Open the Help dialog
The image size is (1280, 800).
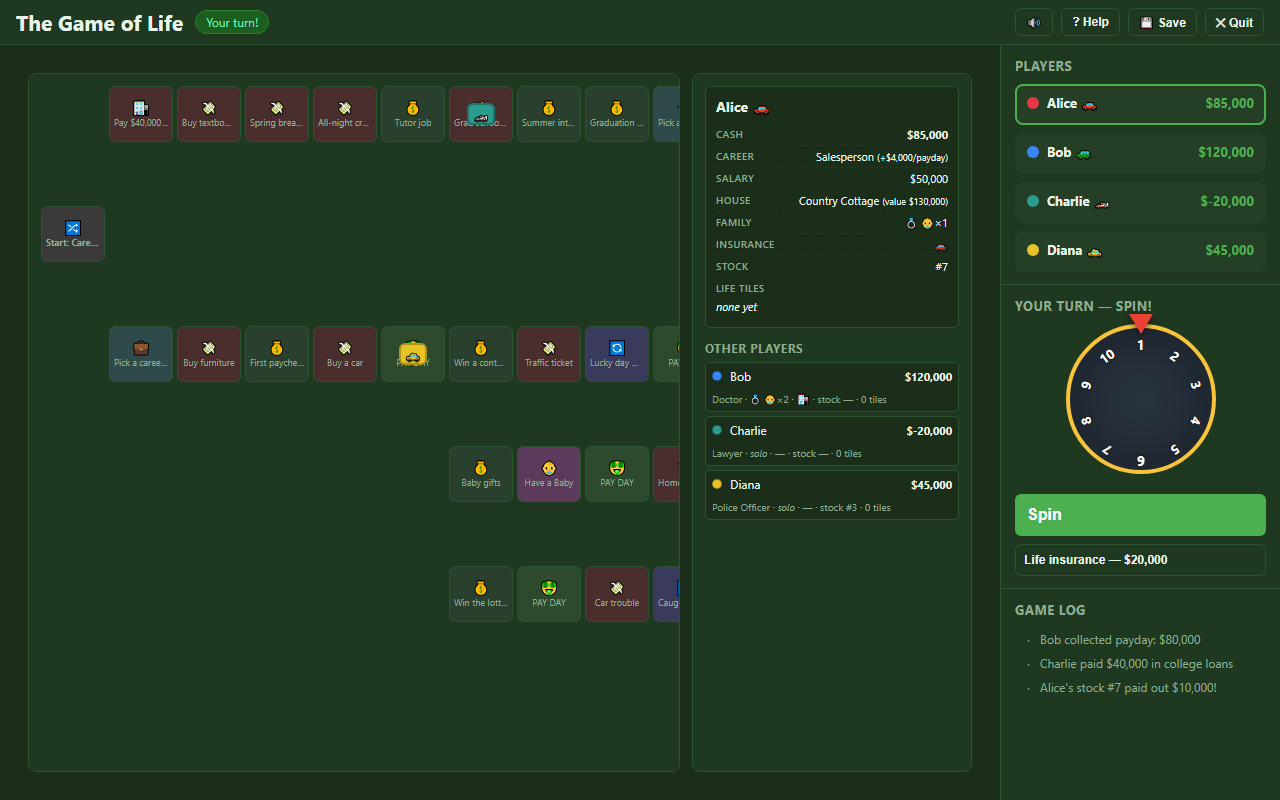(1090, 22)
